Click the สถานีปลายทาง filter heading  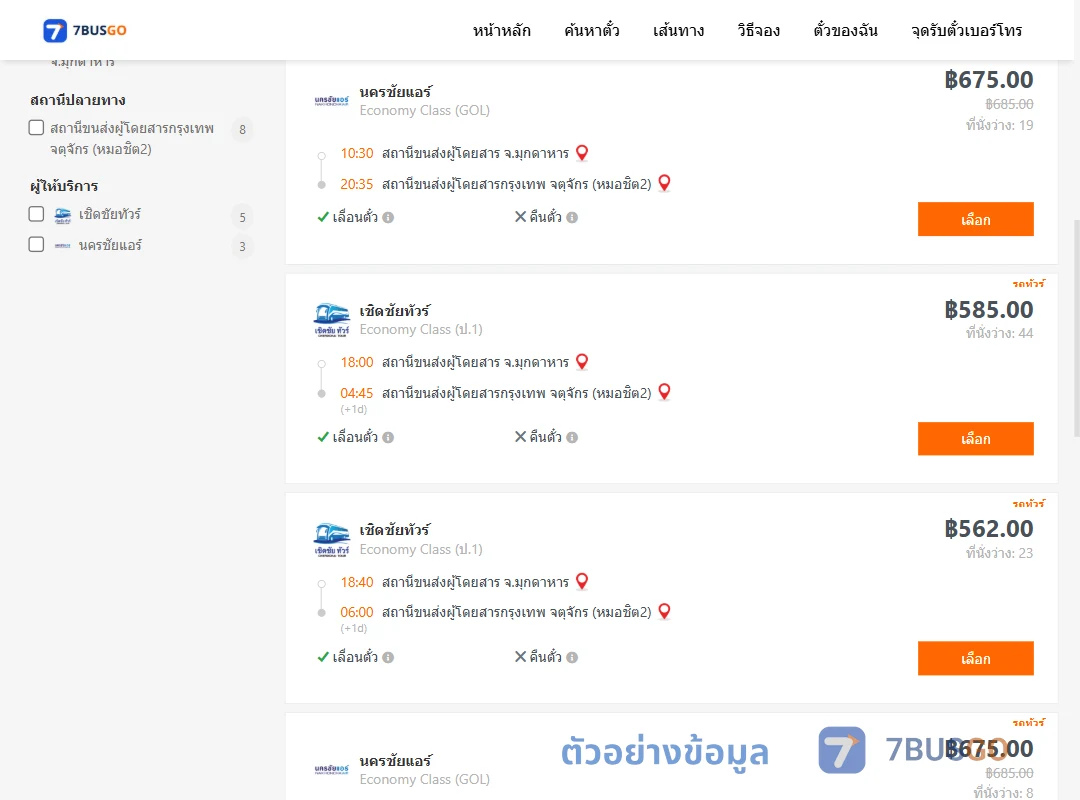click(78, 100)
